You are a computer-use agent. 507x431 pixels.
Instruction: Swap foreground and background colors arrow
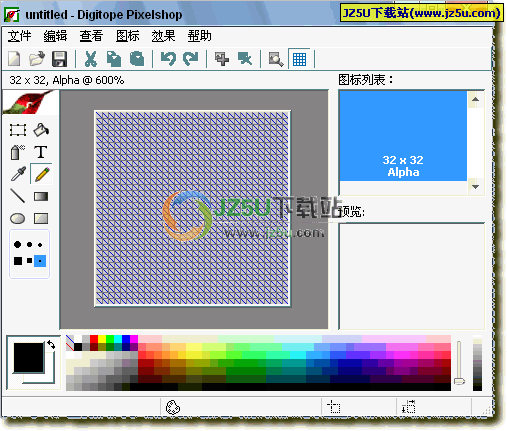point(51,345)
